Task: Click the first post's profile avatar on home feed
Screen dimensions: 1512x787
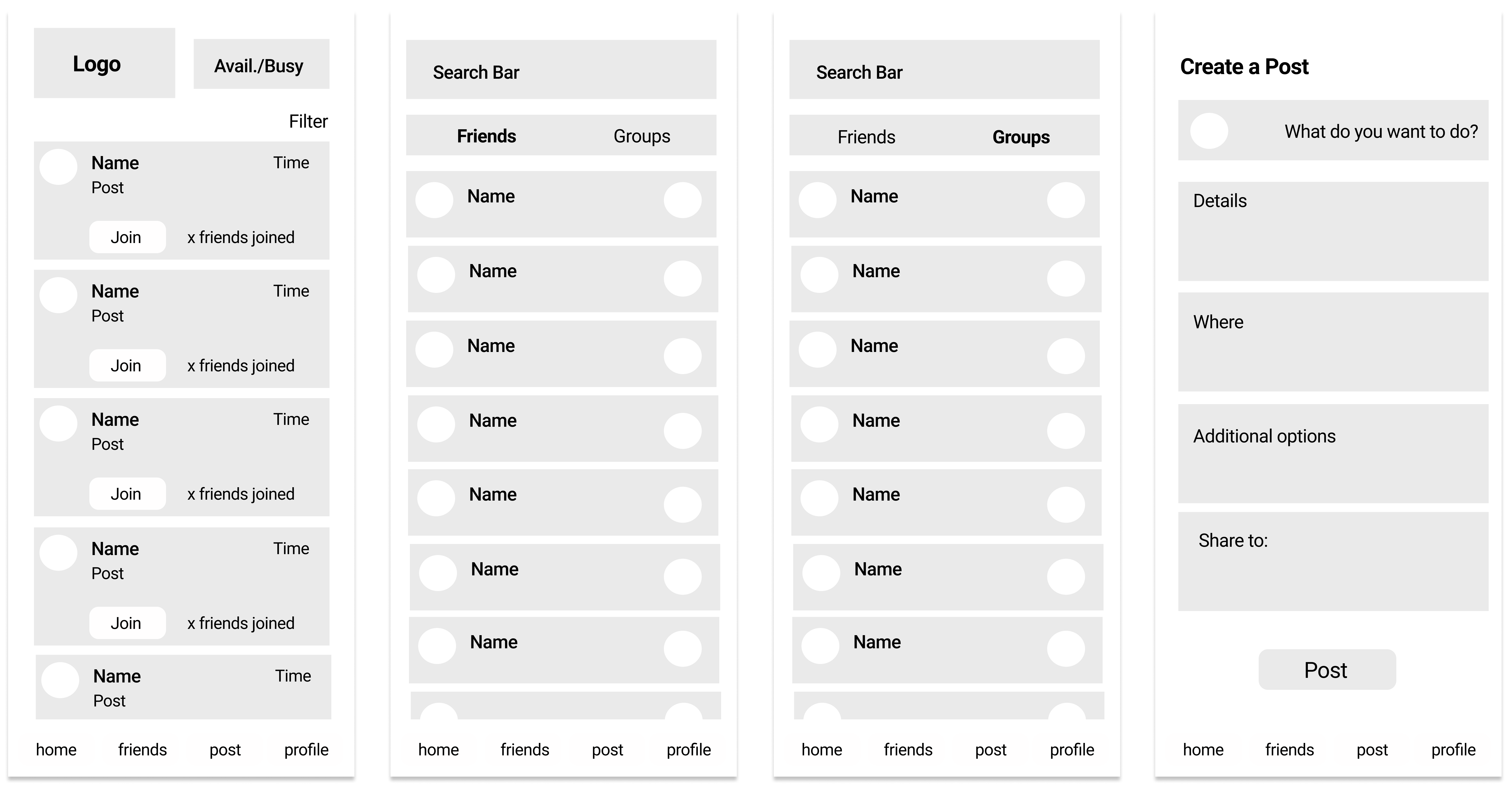Action: (x=58, y=167)
